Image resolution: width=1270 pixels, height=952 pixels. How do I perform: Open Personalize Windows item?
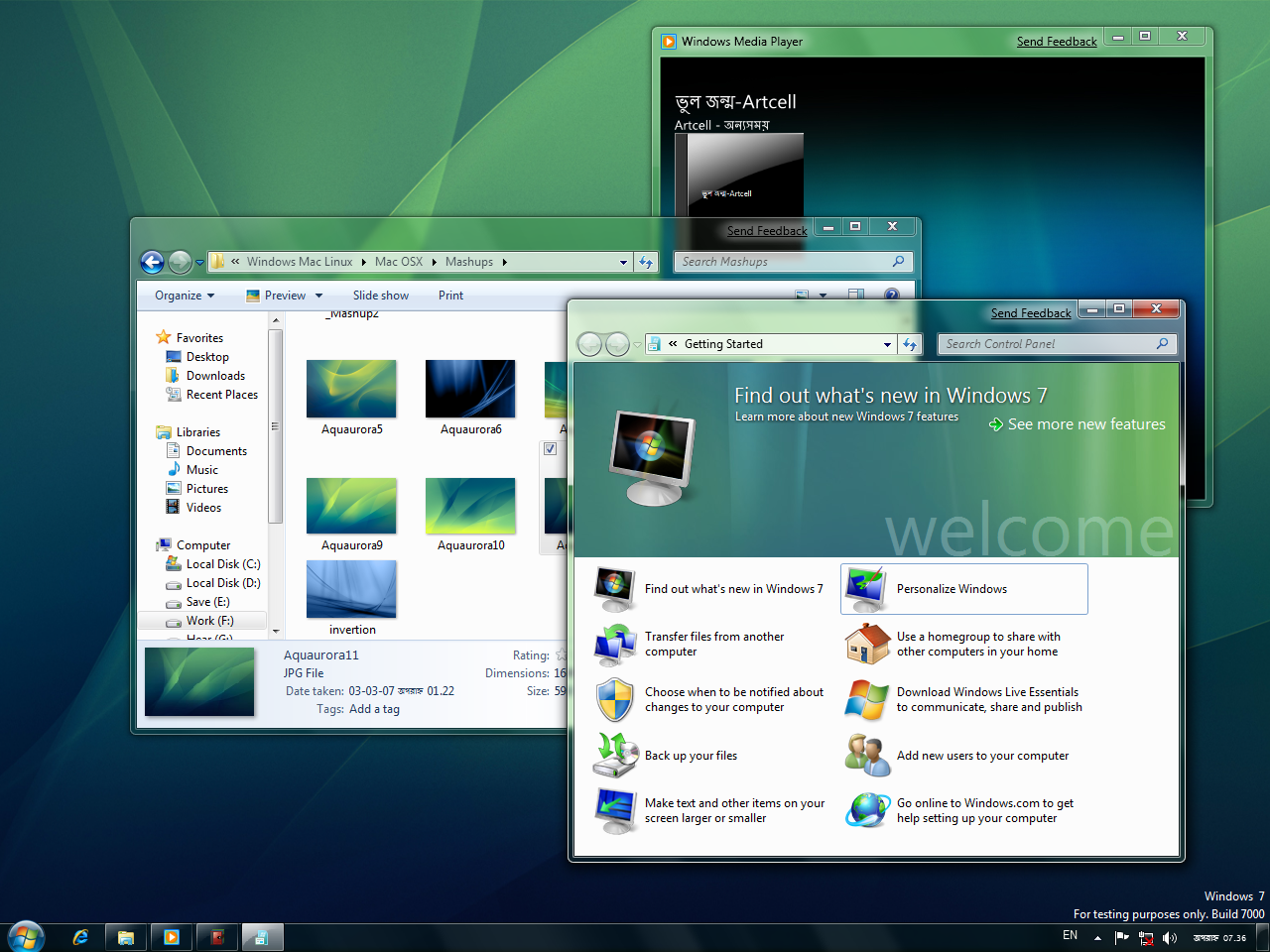[964, 589]
